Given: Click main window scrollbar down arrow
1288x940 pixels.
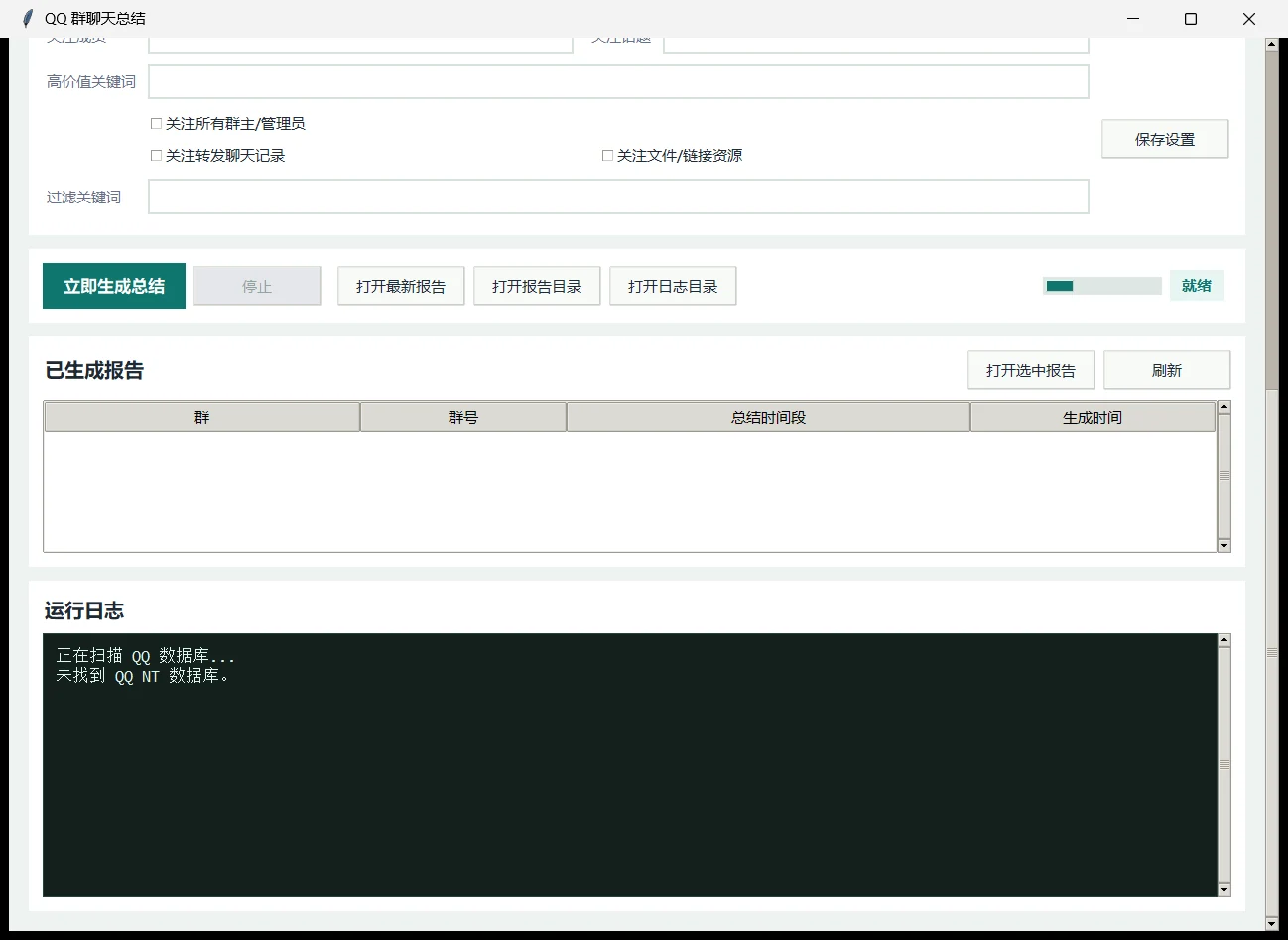Looking at the screenshot, I should [x=1272, y=923].
